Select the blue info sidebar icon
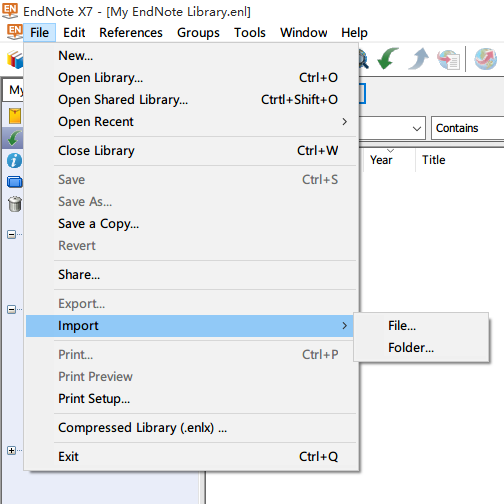 click(14, 161)
